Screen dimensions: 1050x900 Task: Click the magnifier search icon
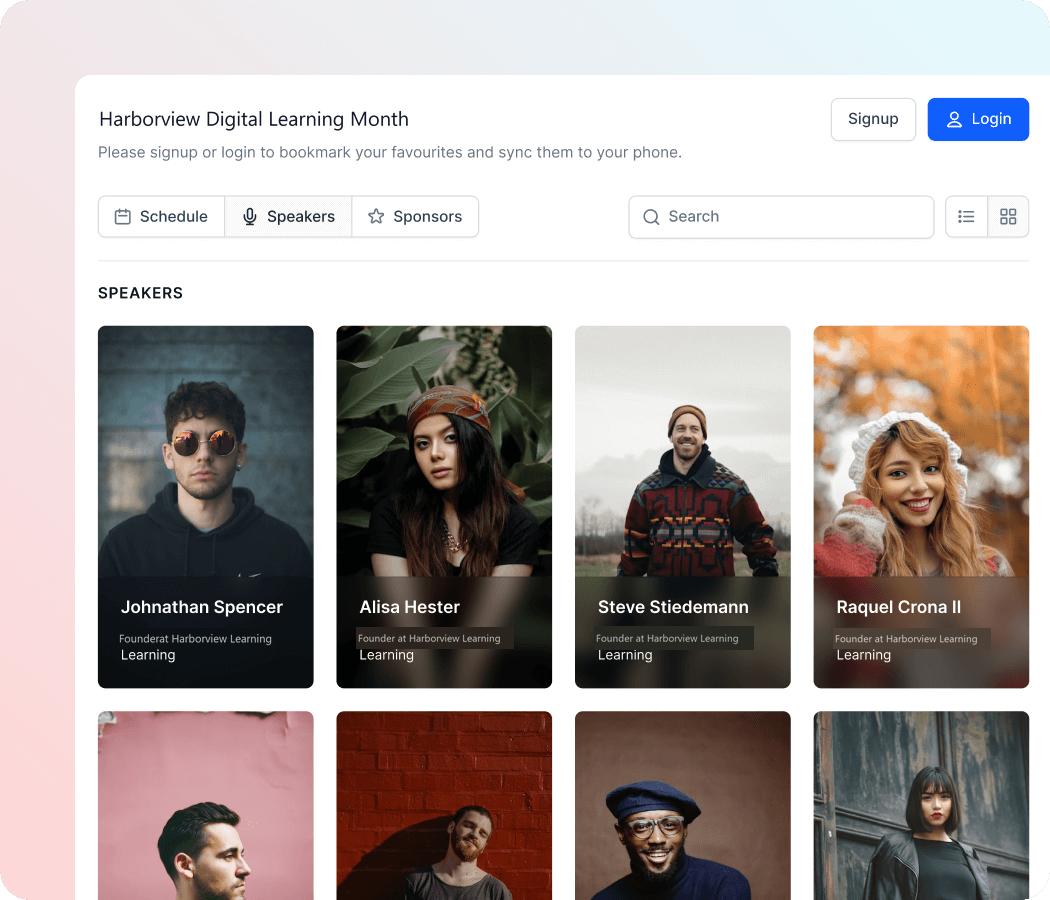click(651, 217)
